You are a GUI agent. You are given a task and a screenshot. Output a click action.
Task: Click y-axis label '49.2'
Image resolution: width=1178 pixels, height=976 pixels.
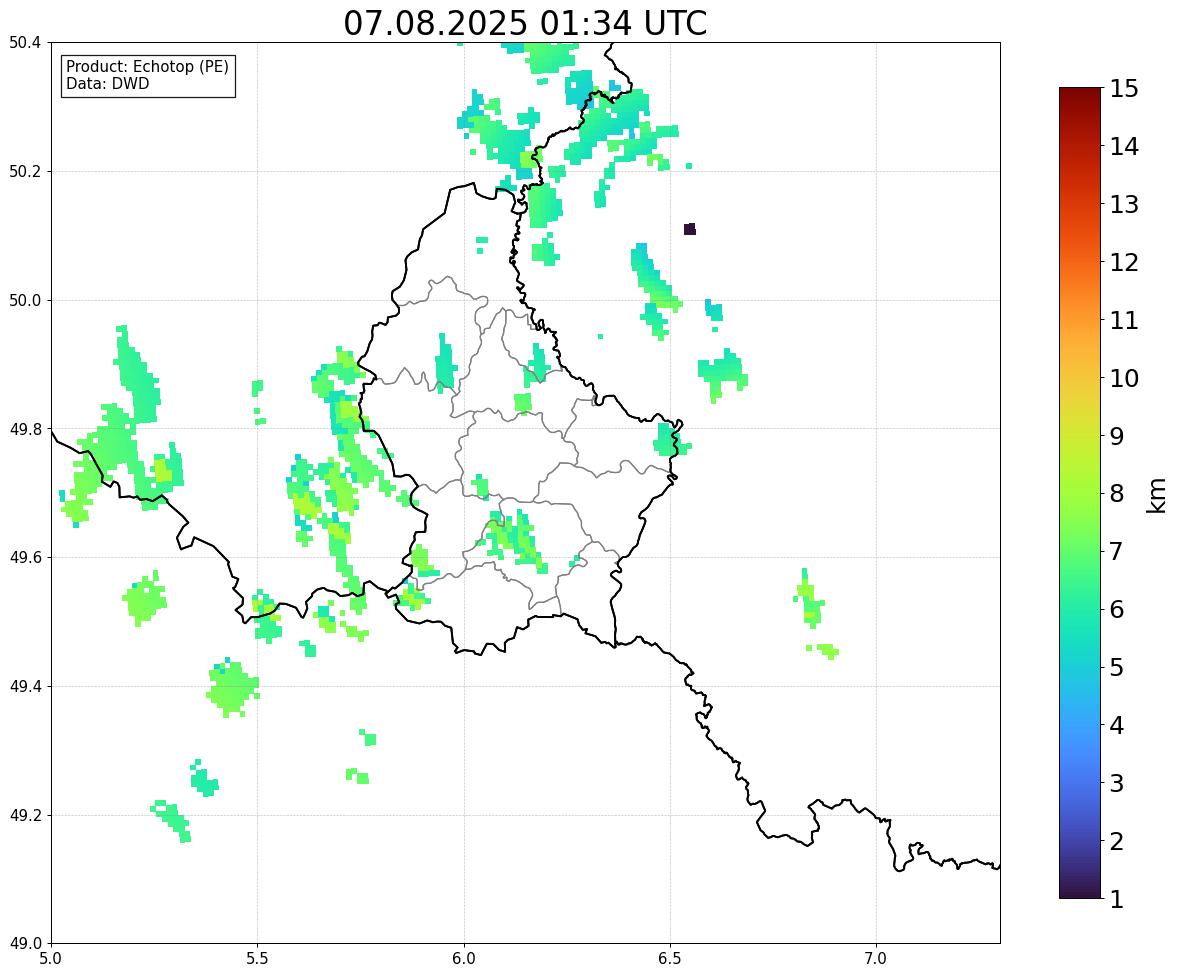tap(25, 815)
